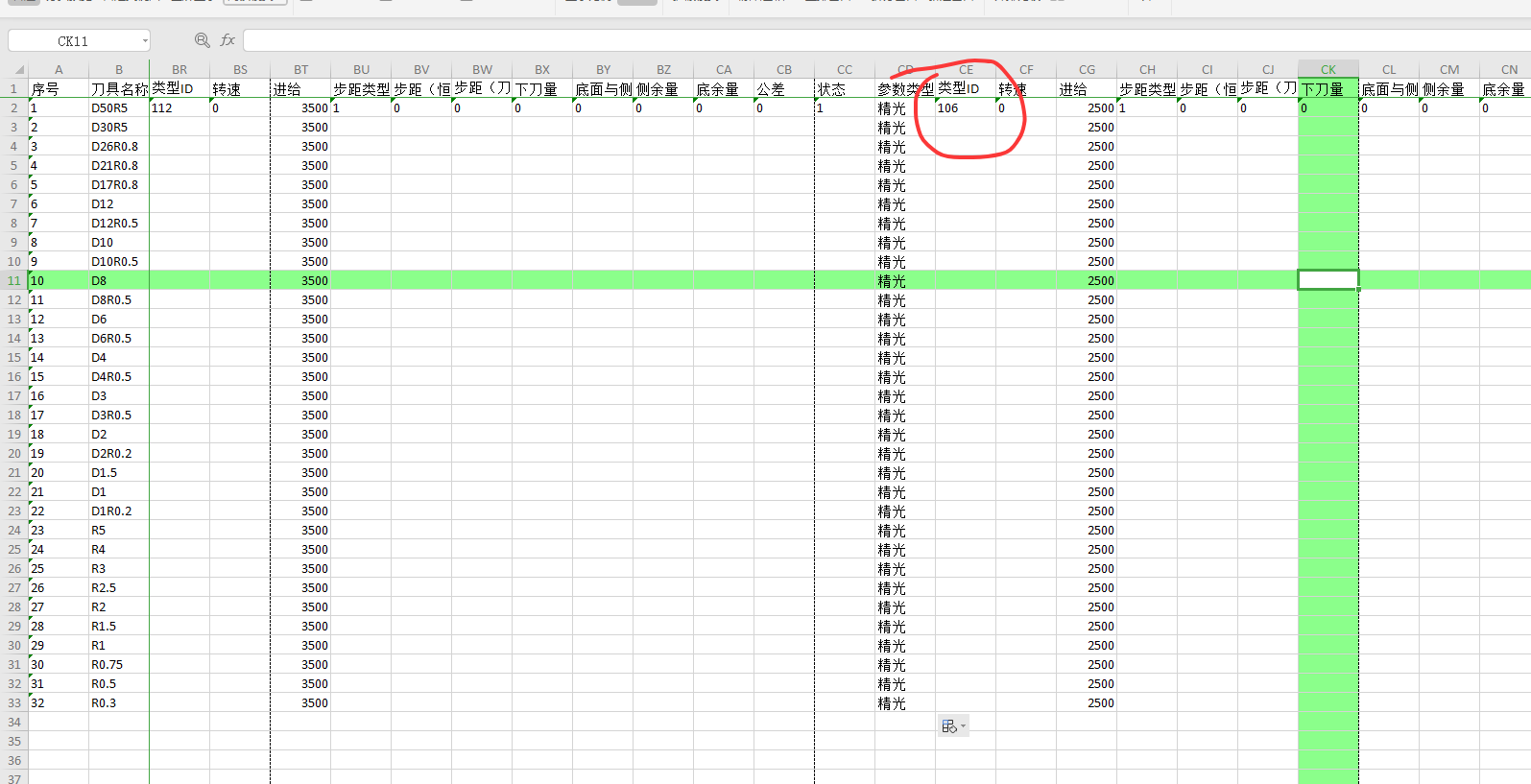Click the tool name cell D12R0.5
Viewport: 1531px width, 784px height.
(119, 223)
